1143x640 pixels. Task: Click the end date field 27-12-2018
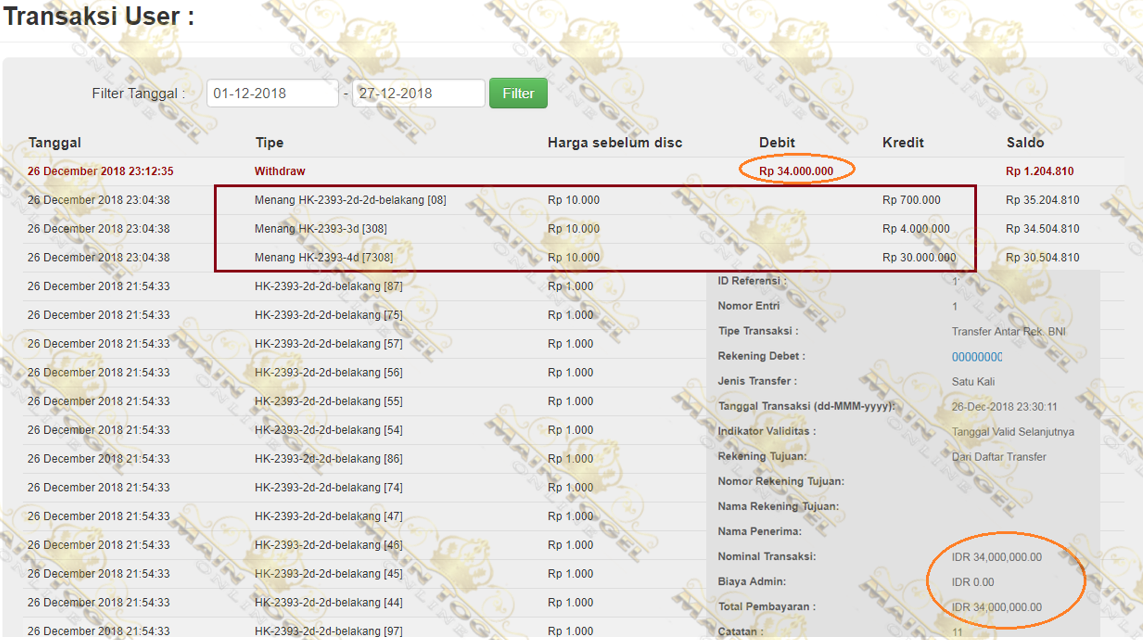point(418,93)
